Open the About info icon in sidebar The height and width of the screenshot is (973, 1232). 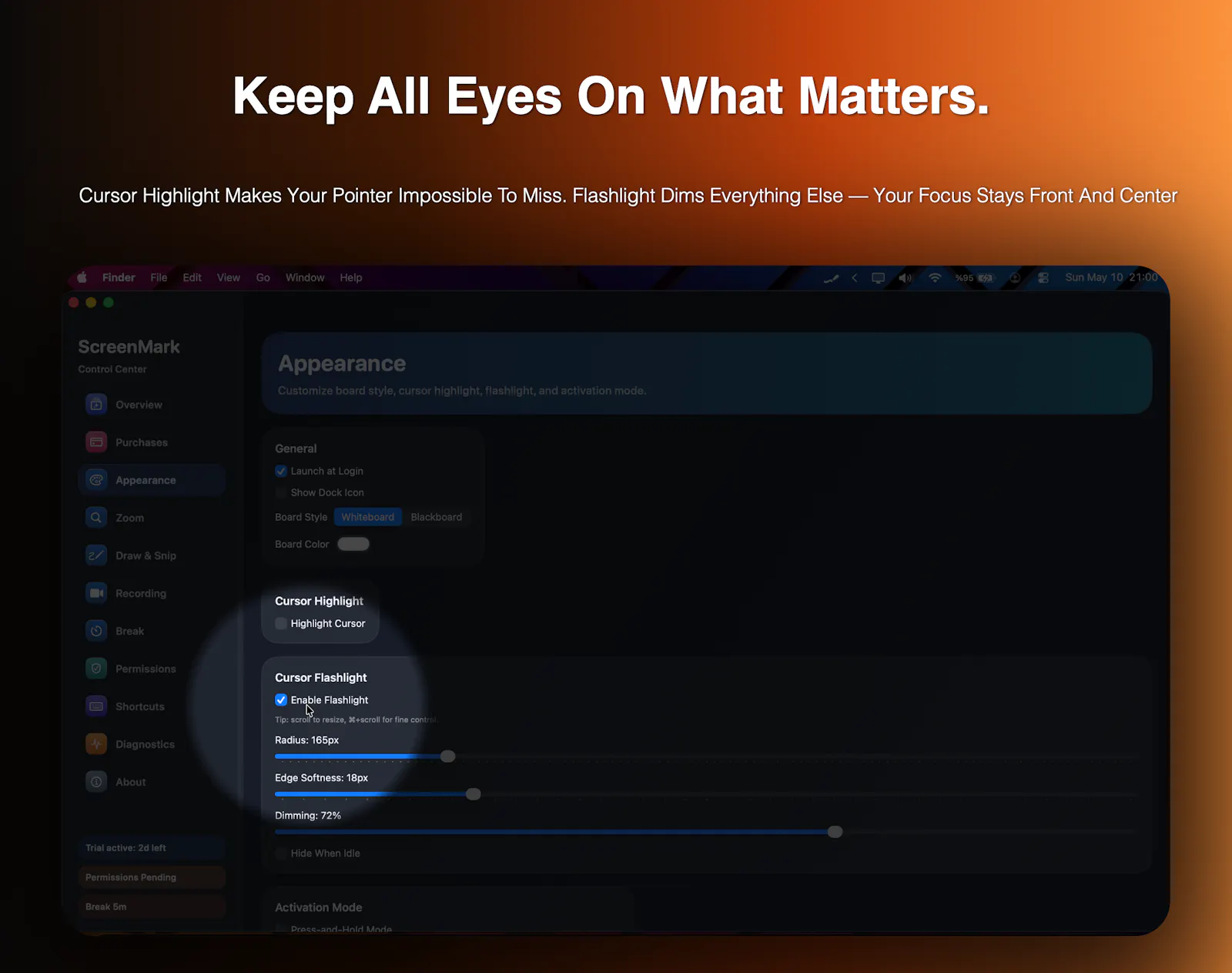coord(96,782)
